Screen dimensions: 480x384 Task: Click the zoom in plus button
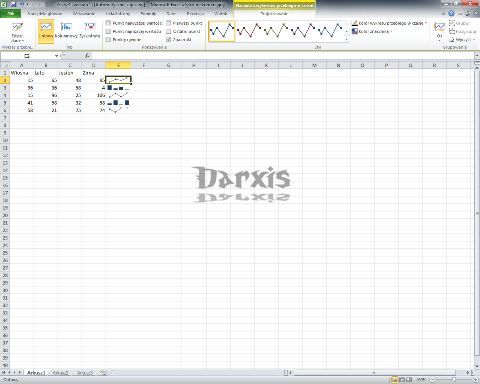click(475, 380)
